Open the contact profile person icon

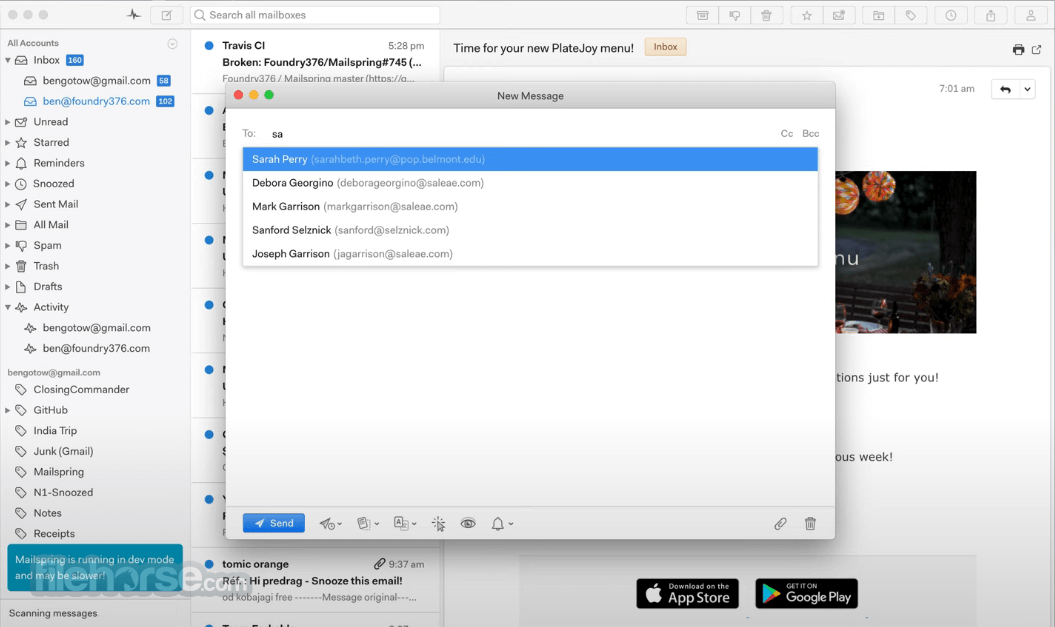(1031, 15)
